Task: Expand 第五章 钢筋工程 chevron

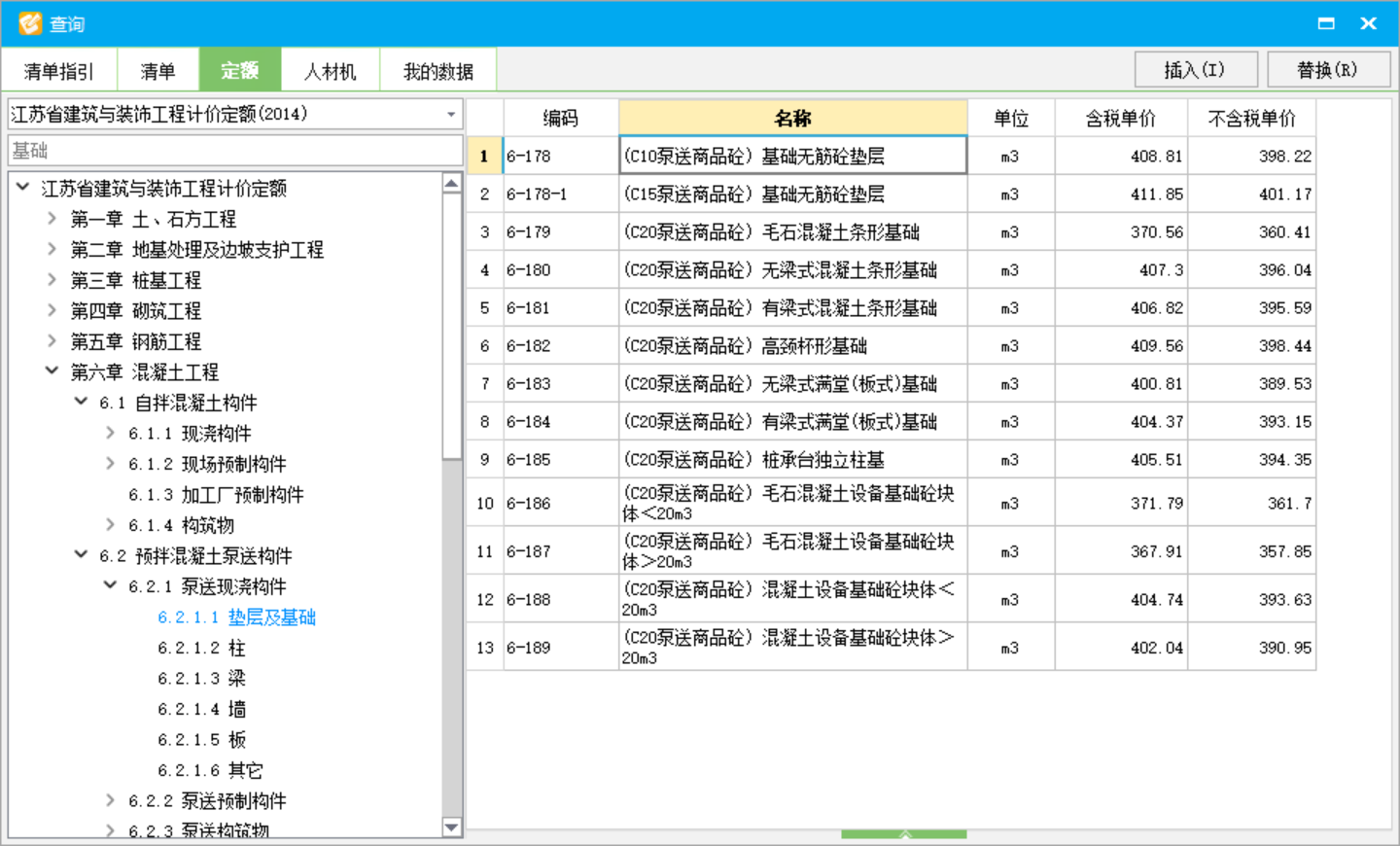Action: tap(52, 341)
